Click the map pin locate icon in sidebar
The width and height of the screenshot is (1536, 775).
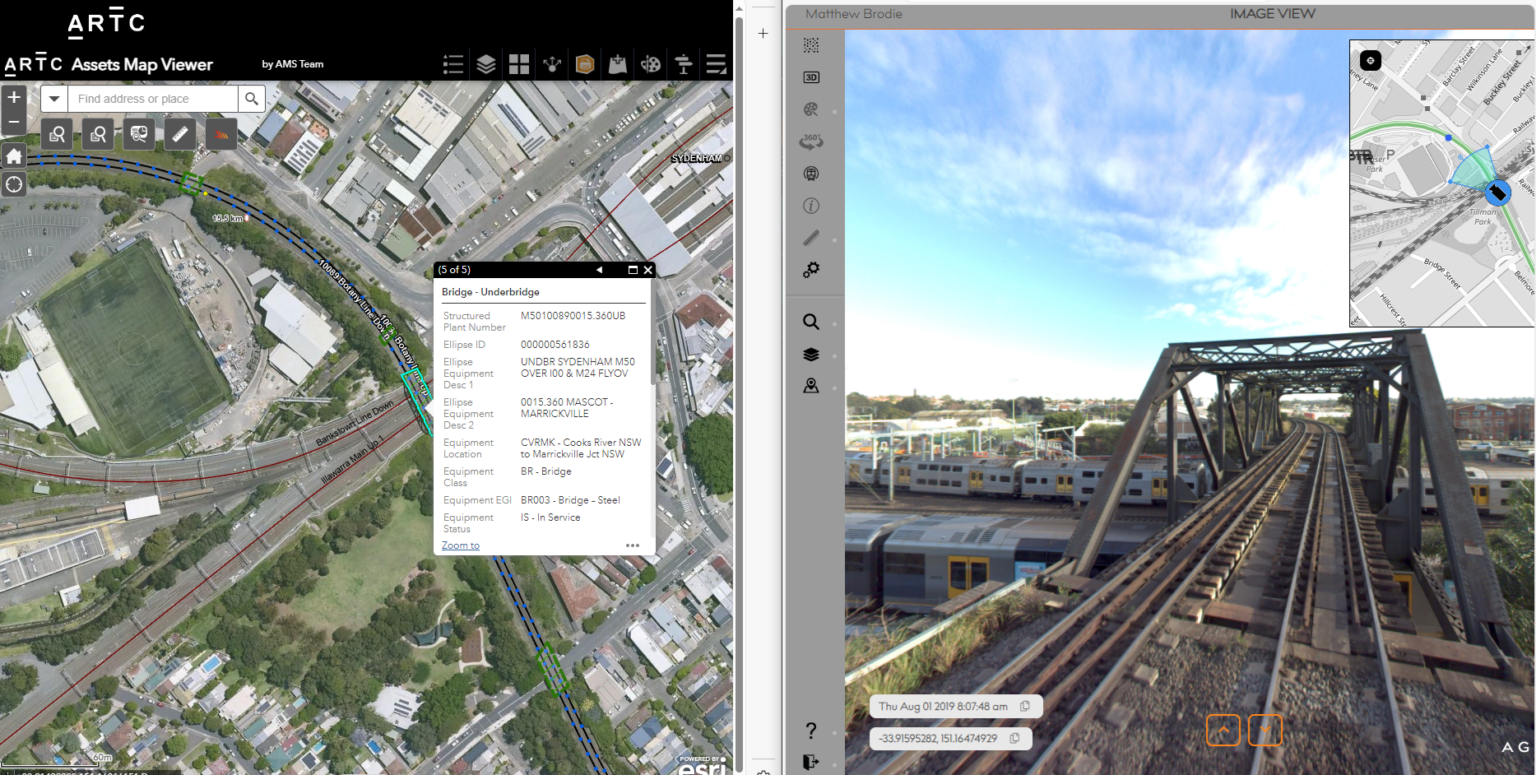811,386
